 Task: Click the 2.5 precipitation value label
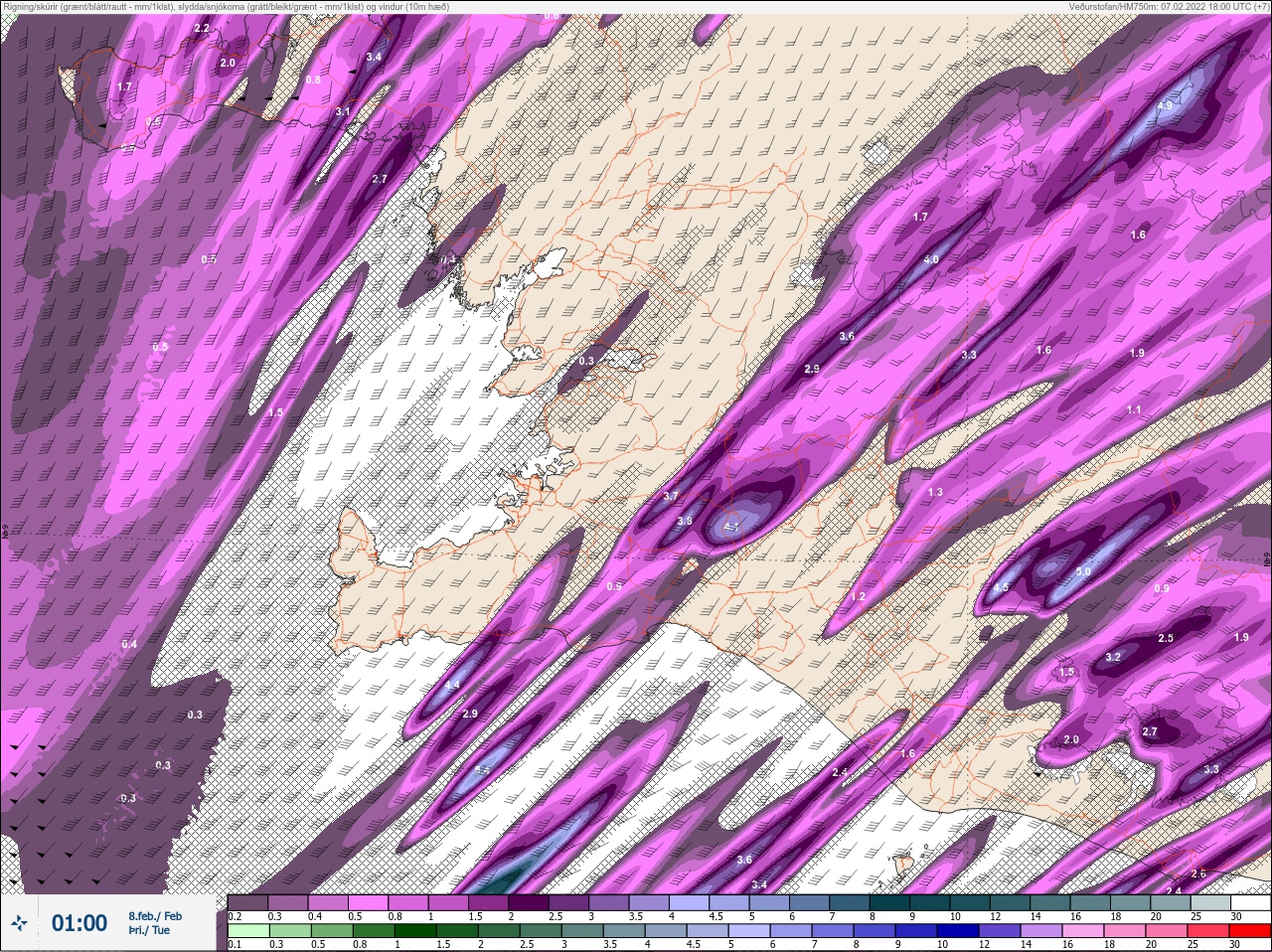point(1166,638)
